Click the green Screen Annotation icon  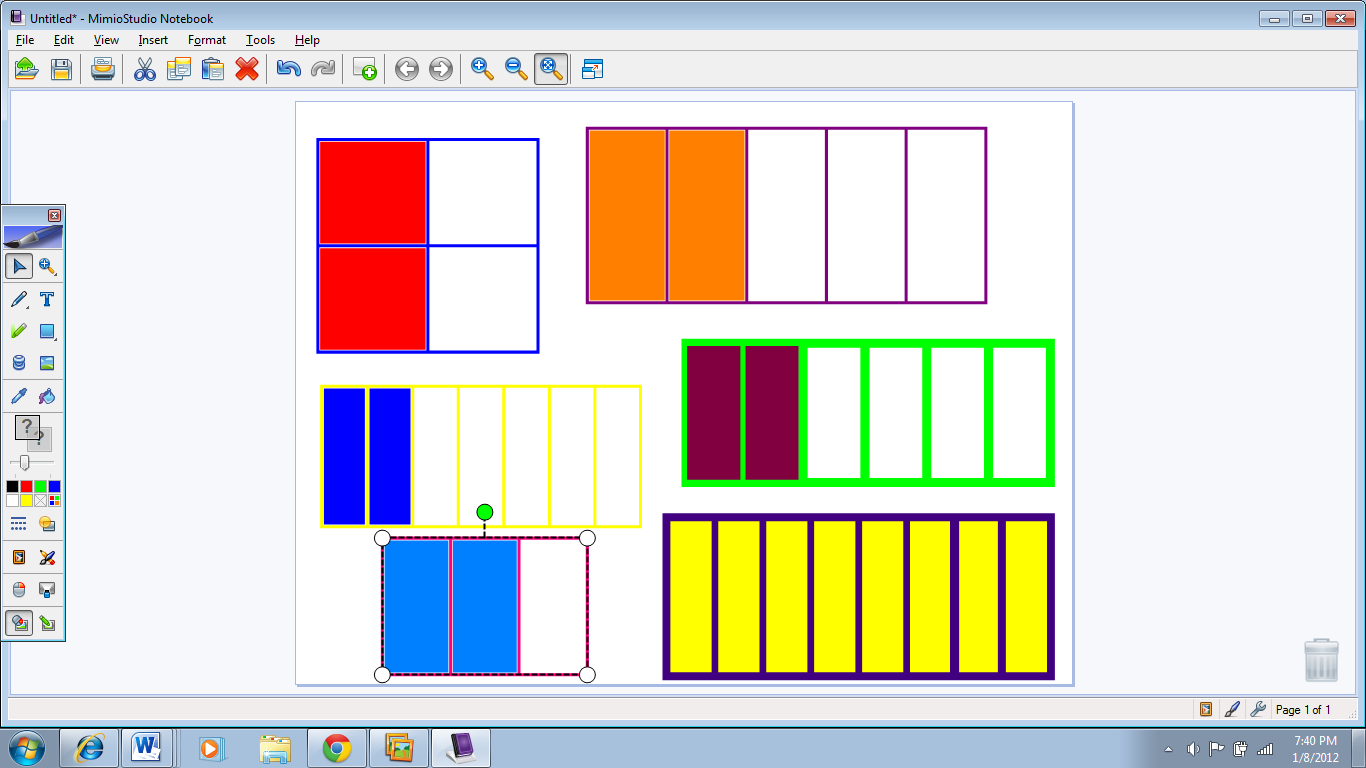[x=47, y=623]
